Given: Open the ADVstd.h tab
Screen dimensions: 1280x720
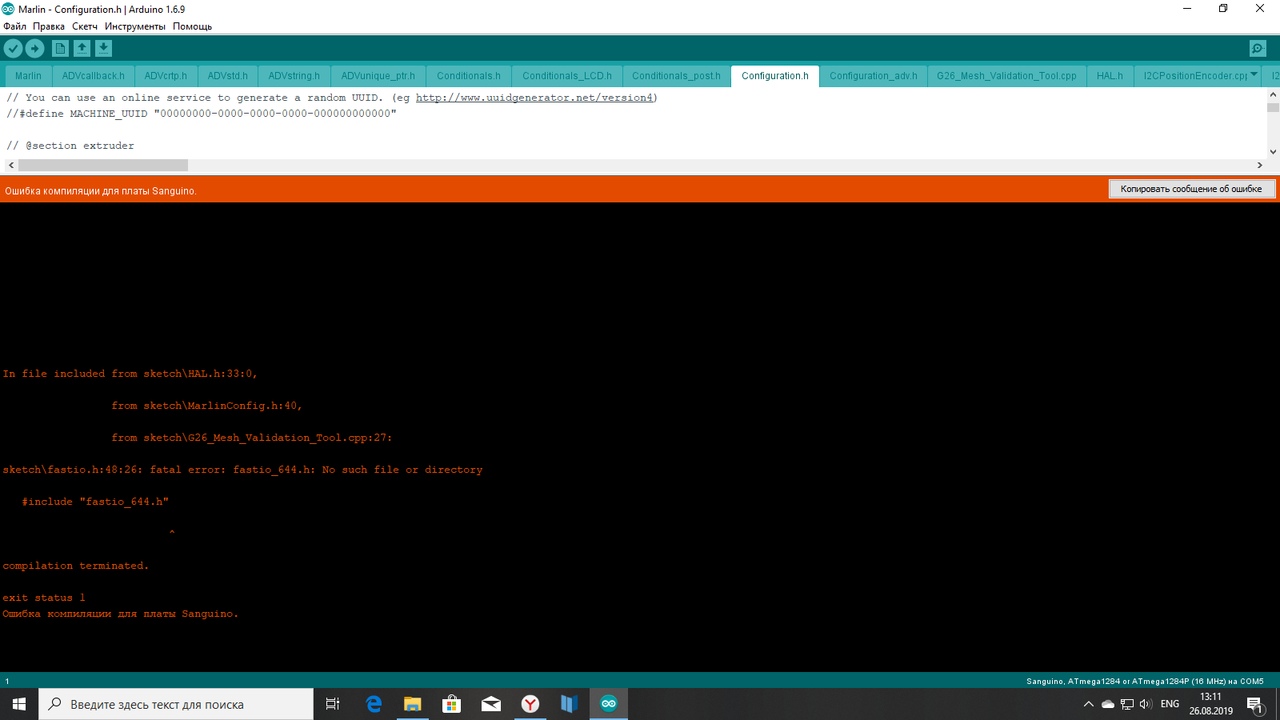Looking at the screenshot, I should point(228,76).
